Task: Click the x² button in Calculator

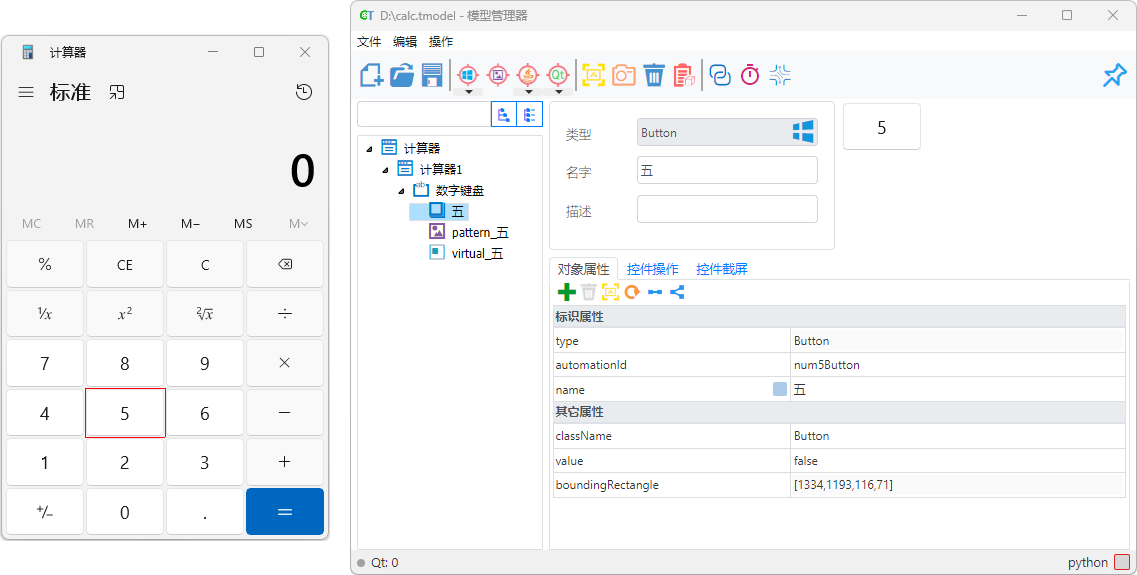Action: click(125, 314)
